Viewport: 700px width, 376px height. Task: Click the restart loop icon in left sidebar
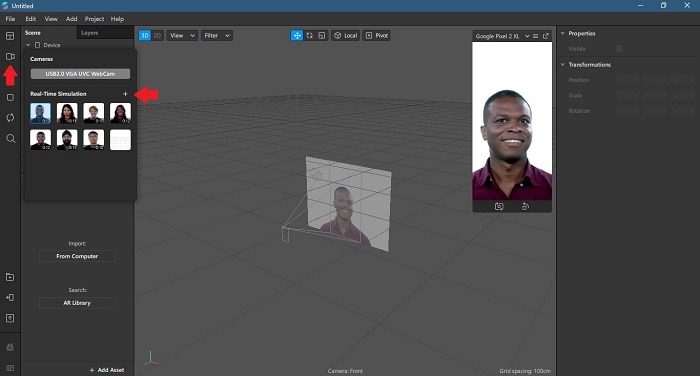(x=10, y=117)
